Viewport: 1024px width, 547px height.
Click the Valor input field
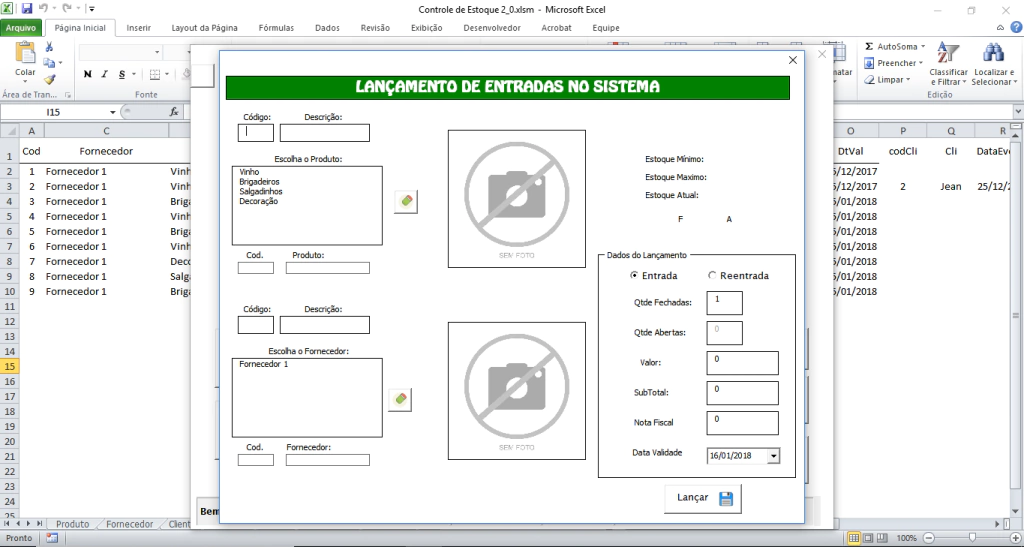coord(742,363)
